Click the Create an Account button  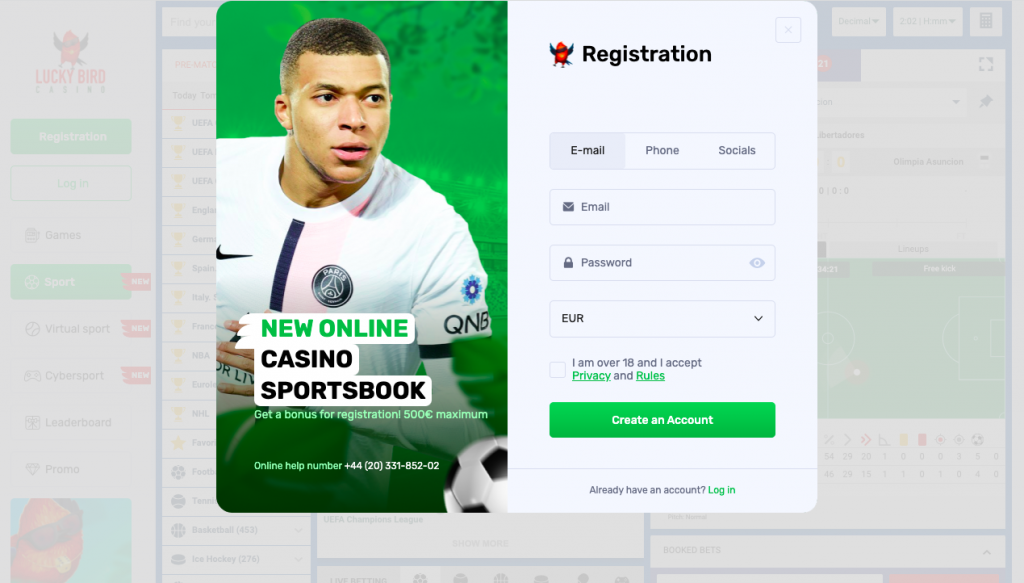662,420
